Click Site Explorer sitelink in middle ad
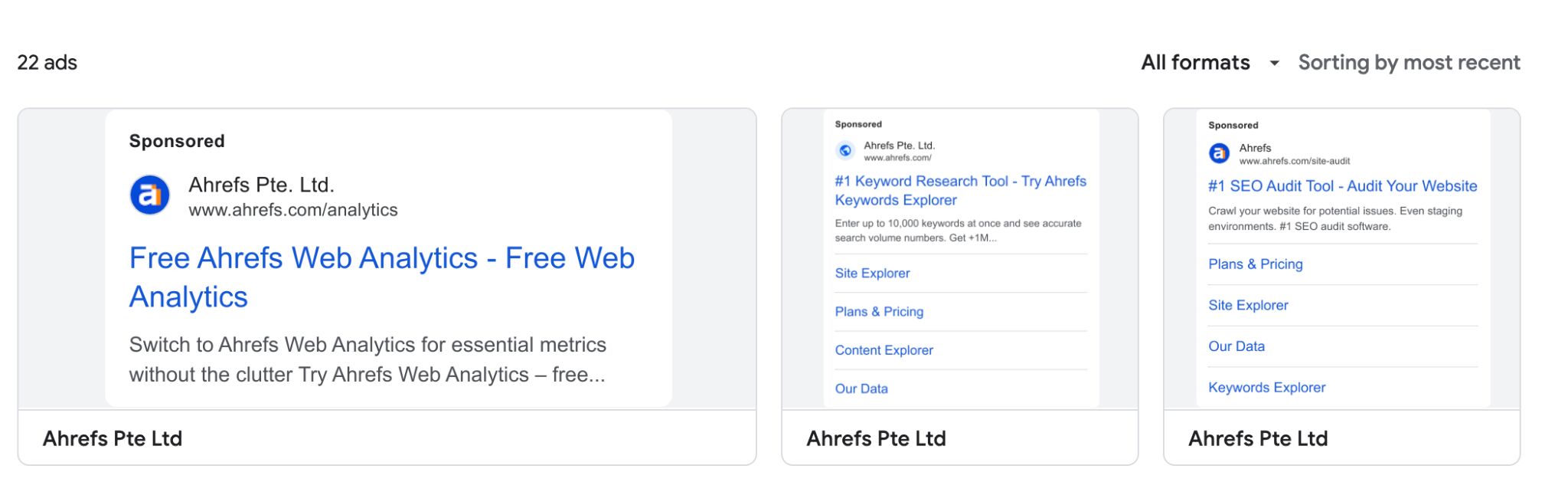The image size is (1568, 482). (871, 273)
